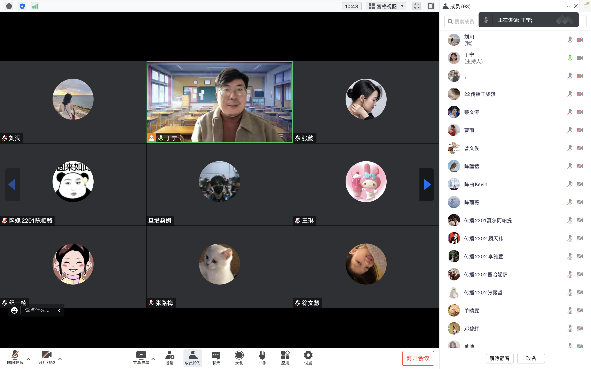Screen dimensions: 591x369
Task: Go to next participants page with right arrow
Action: pos(427,184)
